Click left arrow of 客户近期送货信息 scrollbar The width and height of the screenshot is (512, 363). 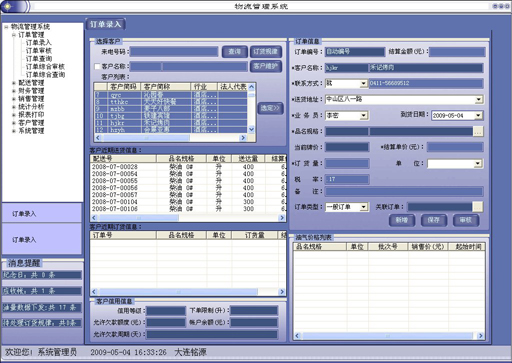pyautogui.click(x=94, y=218)
